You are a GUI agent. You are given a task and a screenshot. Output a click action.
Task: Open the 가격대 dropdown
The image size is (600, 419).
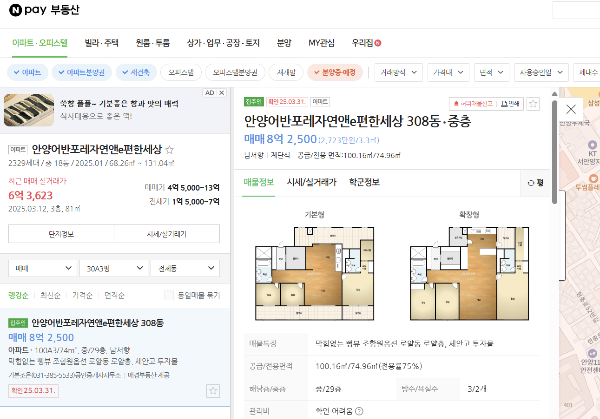pyautogui.click(x=448, y=72)
